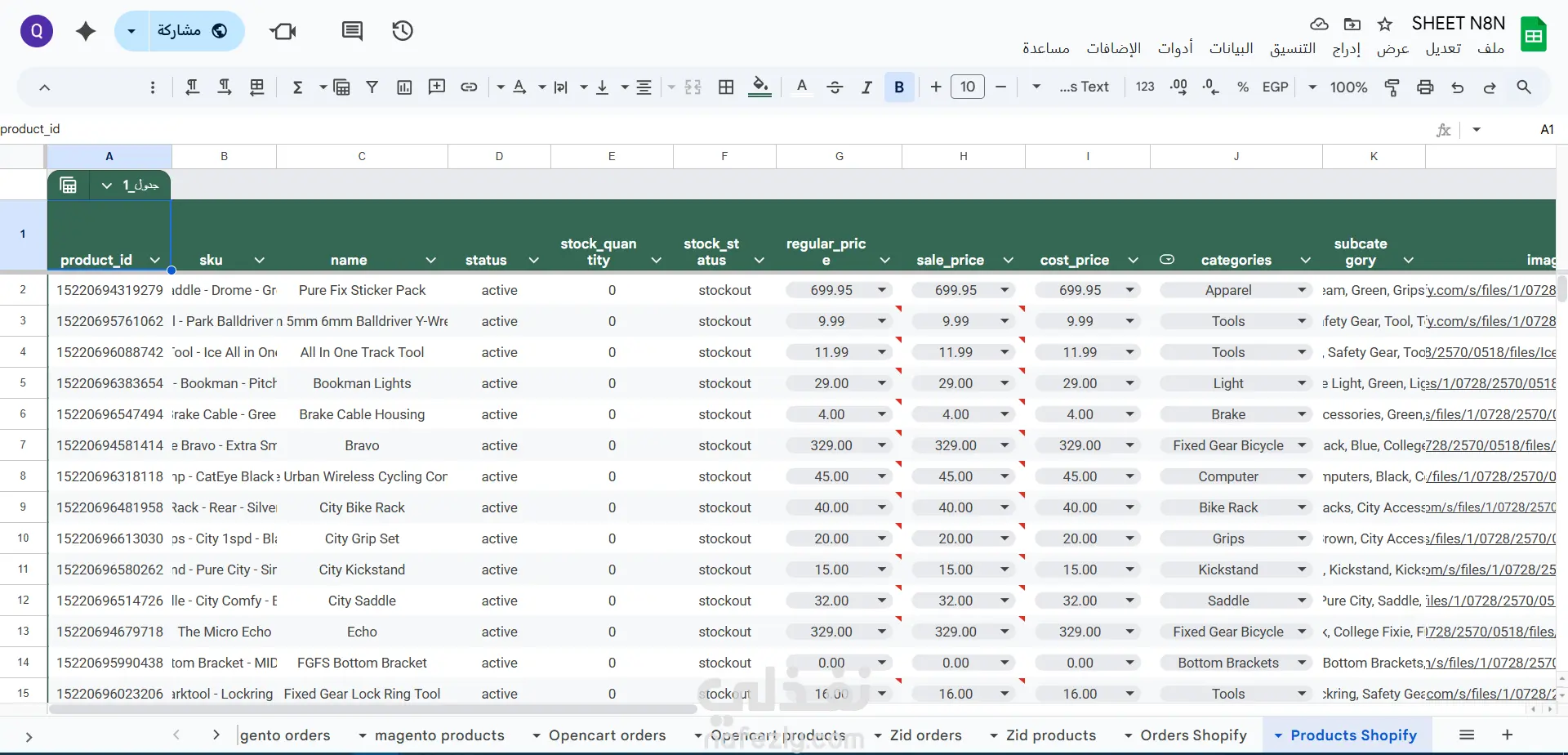This screenshot has height=755, width=1568.
Task: Open the status column filter dropdown
Action: pyautogui.click(x=534, y=261)
